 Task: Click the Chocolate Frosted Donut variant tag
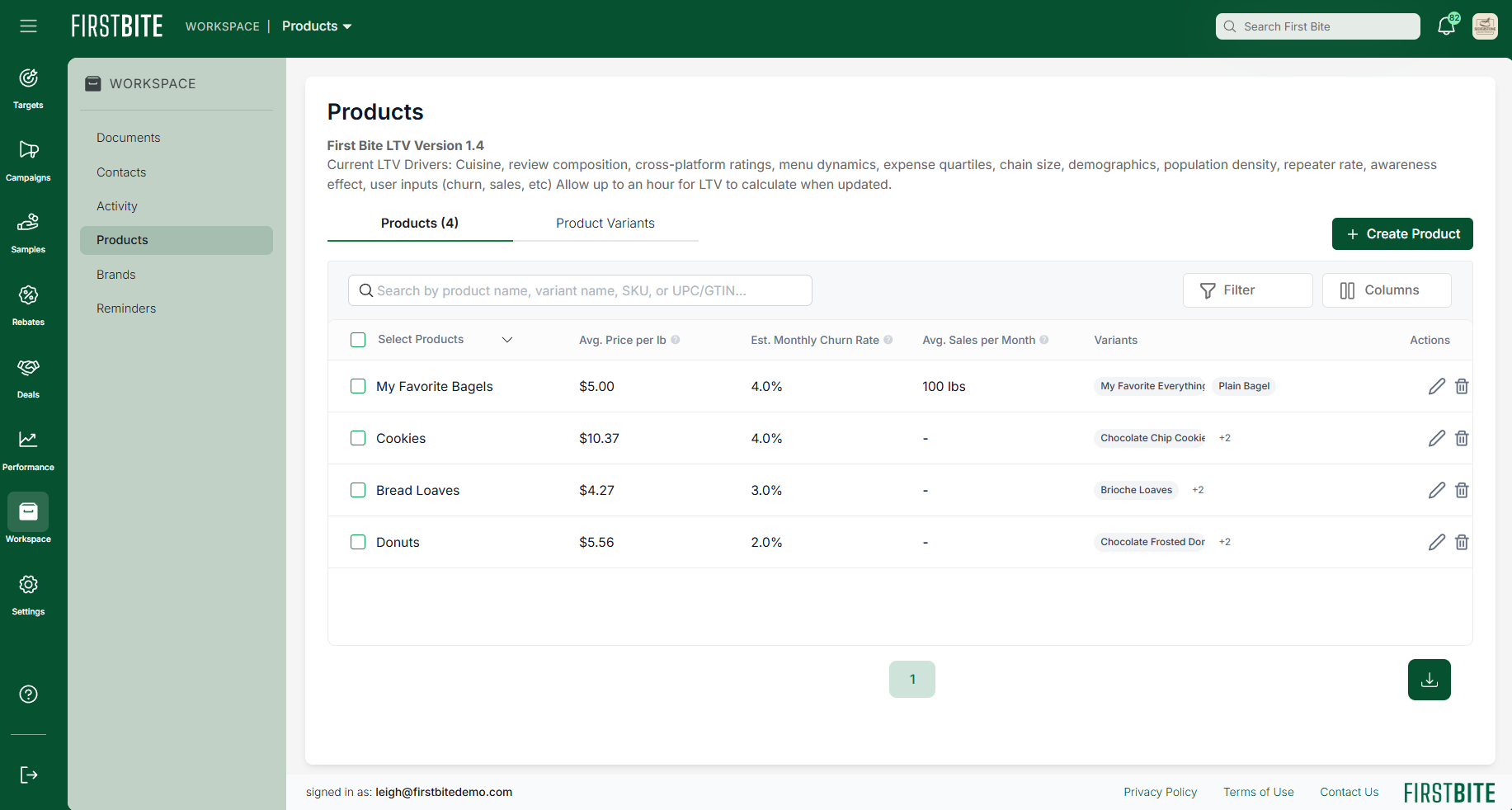click(1152, 542)
